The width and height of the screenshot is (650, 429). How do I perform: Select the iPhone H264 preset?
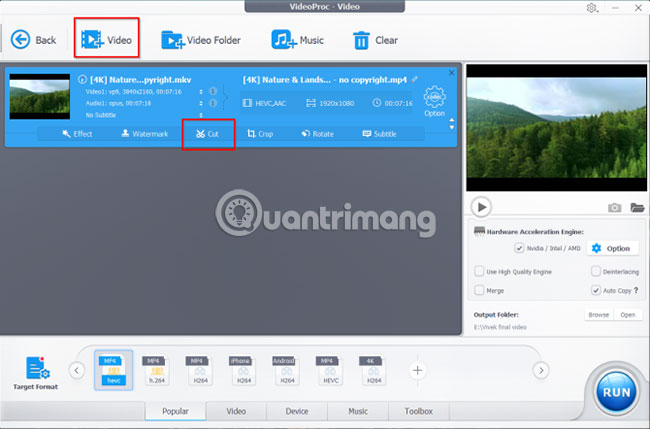click(x=243, y=370)
